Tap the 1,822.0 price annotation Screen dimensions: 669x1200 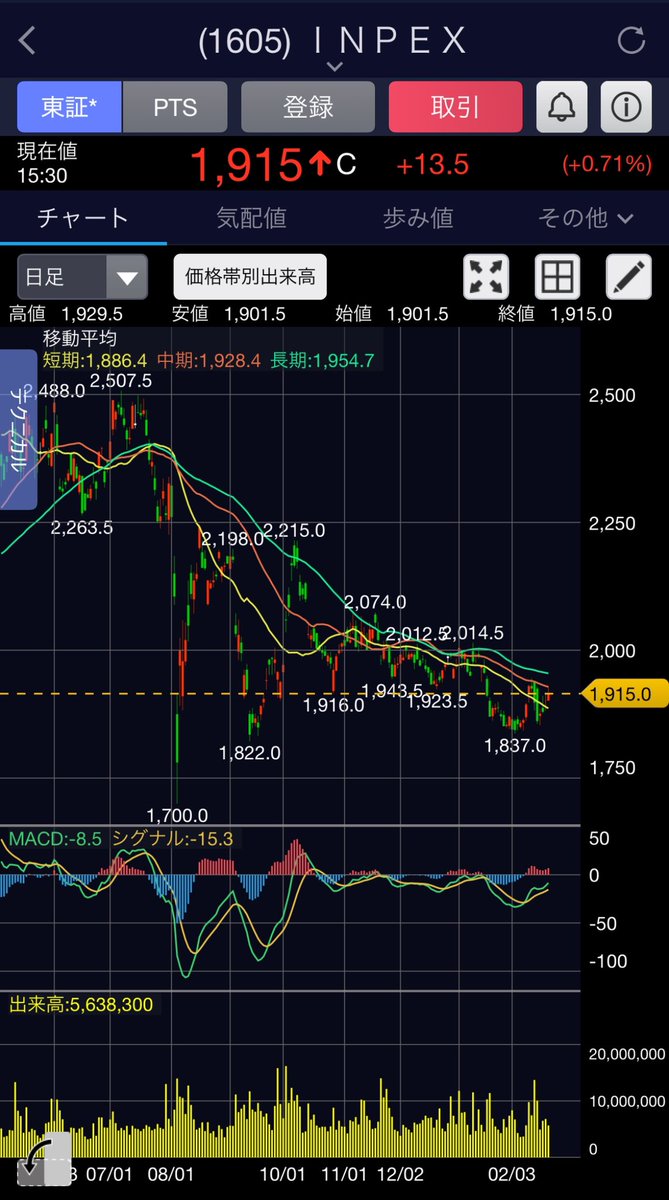250,753
